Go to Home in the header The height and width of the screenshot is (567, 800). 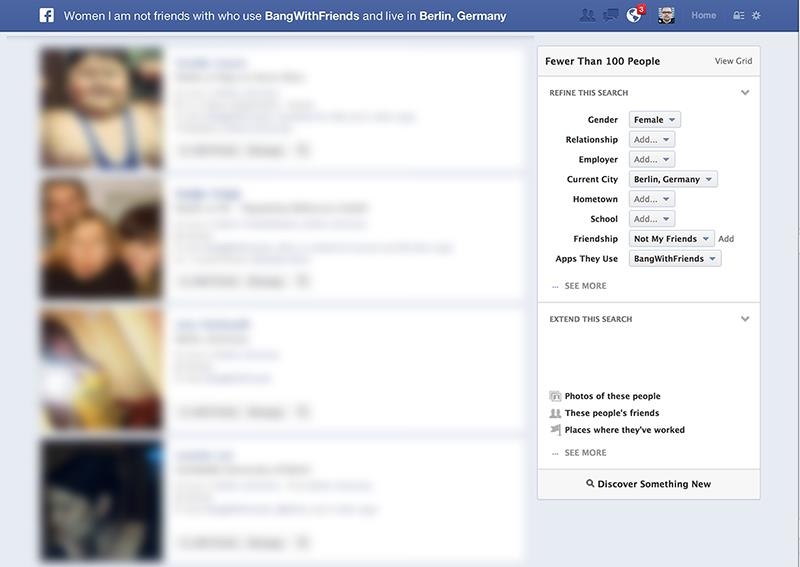point(704,15)
